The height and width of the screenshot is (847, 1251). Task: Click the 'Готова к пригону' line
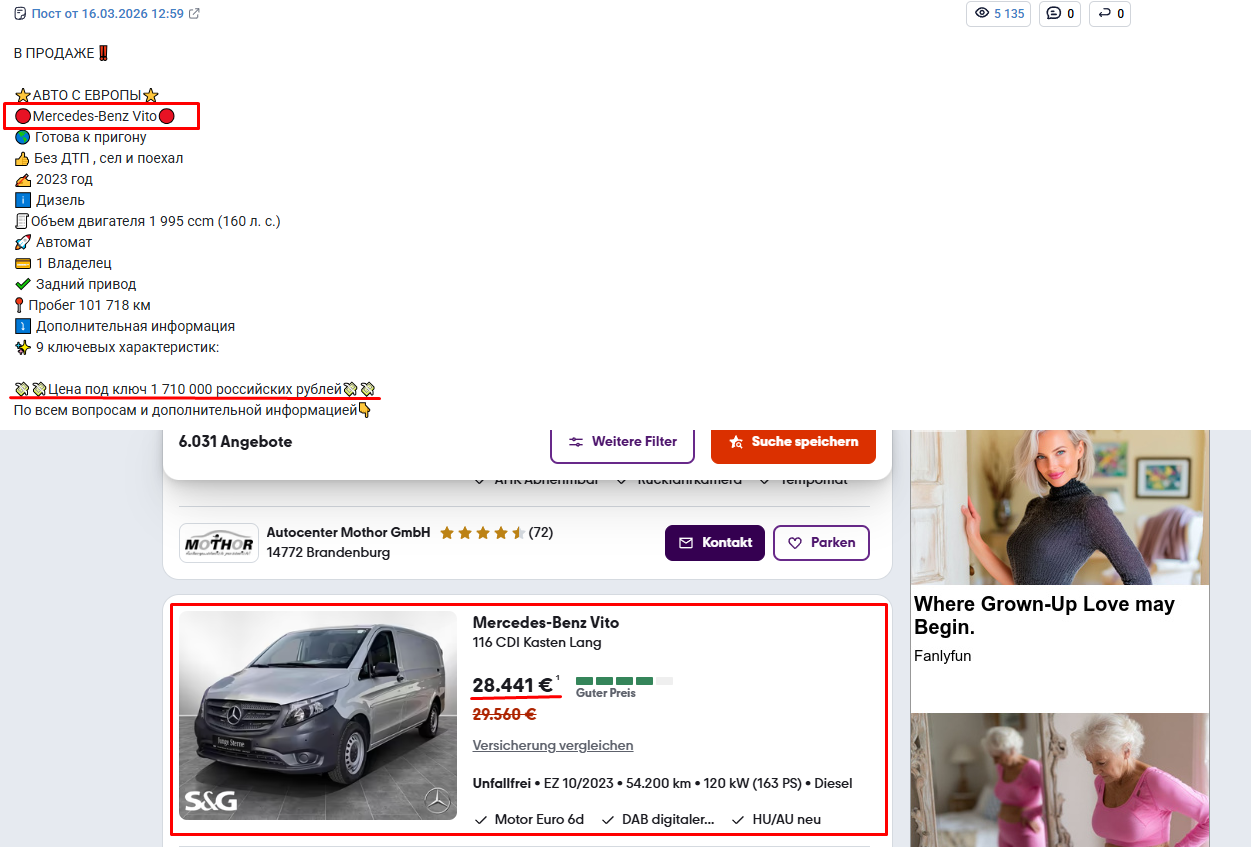point(80,137)
